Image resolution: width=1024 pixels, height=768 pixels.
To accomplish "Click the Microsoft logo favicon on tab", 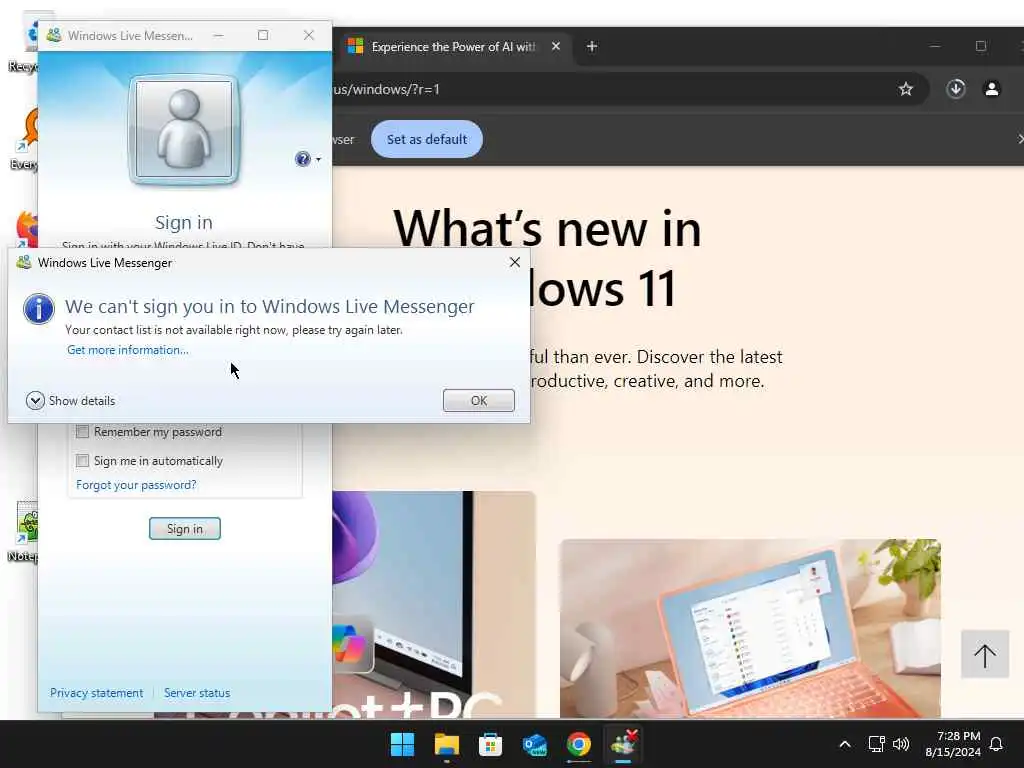I will click(355, 46).
